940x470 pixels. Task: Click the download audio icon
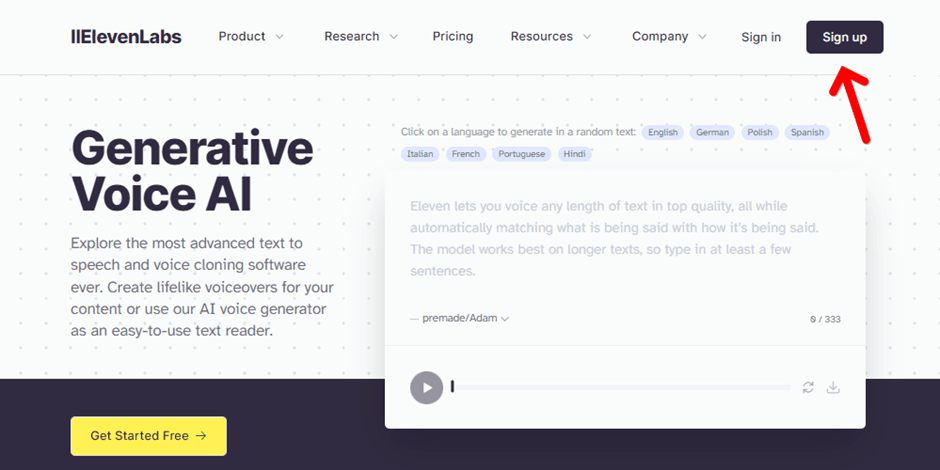(833, 387)
